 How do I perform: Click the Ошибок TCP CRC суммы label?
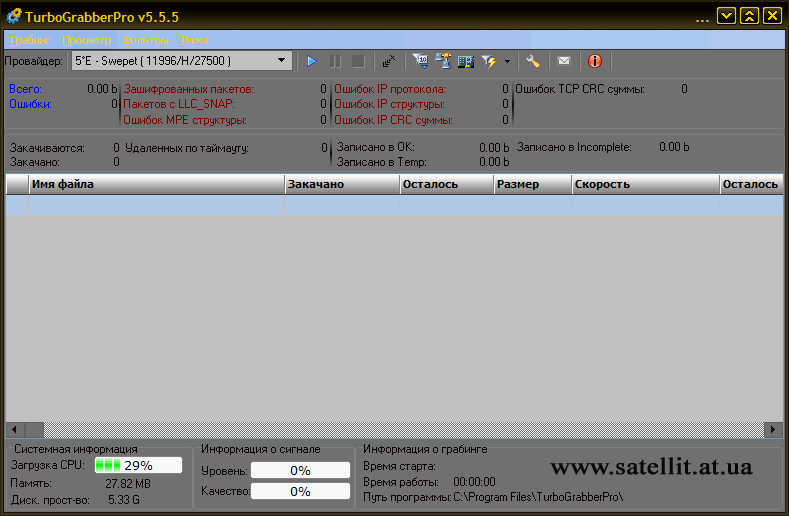point(580,89)
